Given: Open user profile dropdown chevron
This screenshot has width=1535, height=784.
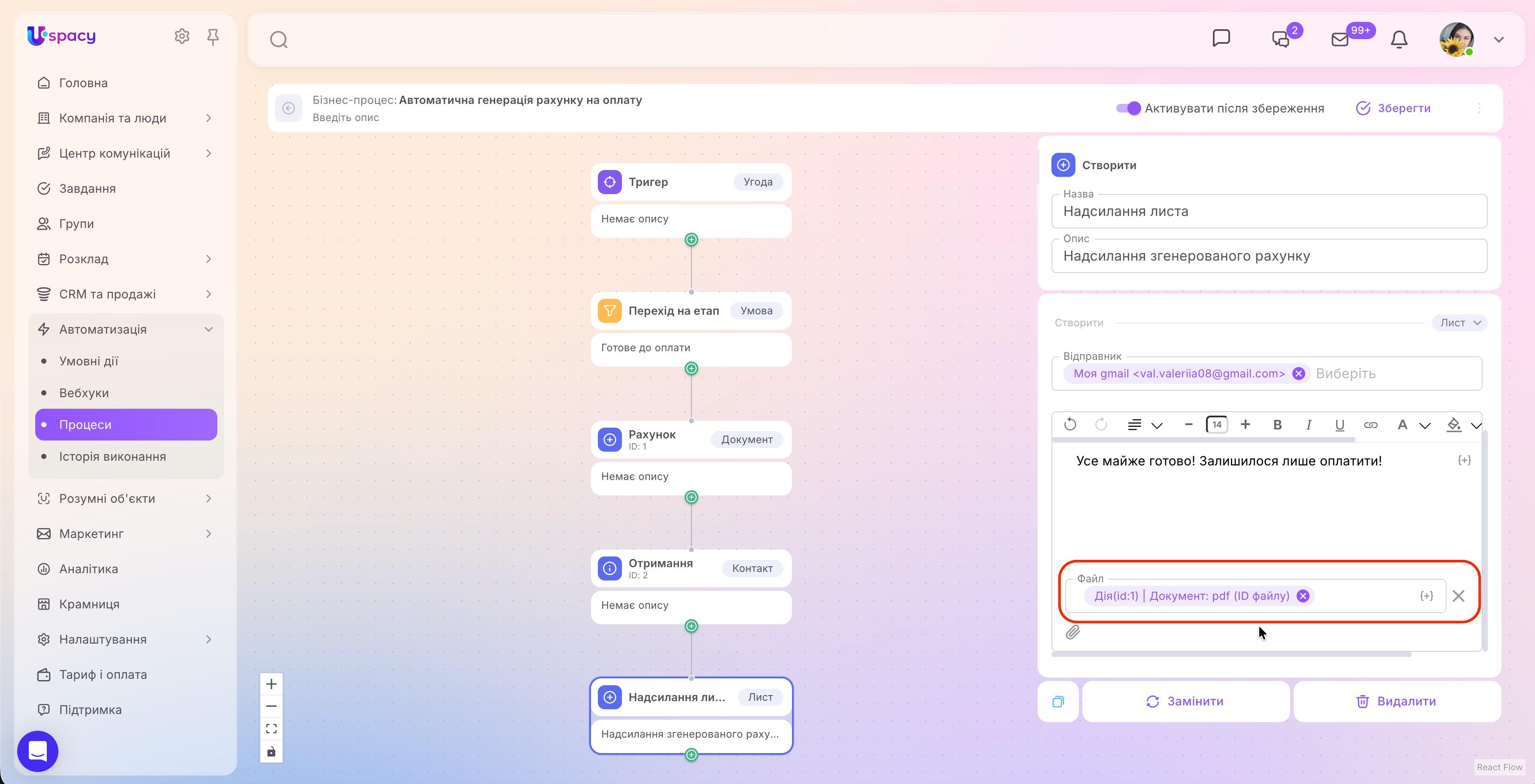Looking at the screenshot, I should 1498,40.
